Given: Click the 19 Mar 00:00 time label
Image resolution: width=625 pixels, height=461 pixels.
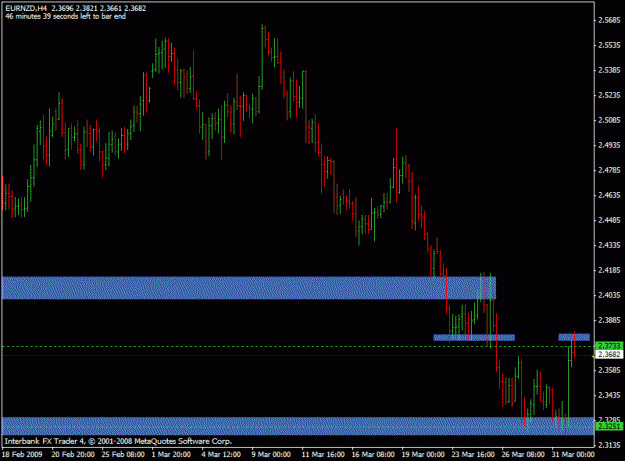Looking at the screenshot, I should pyautogui.click(x=423, y=455).
